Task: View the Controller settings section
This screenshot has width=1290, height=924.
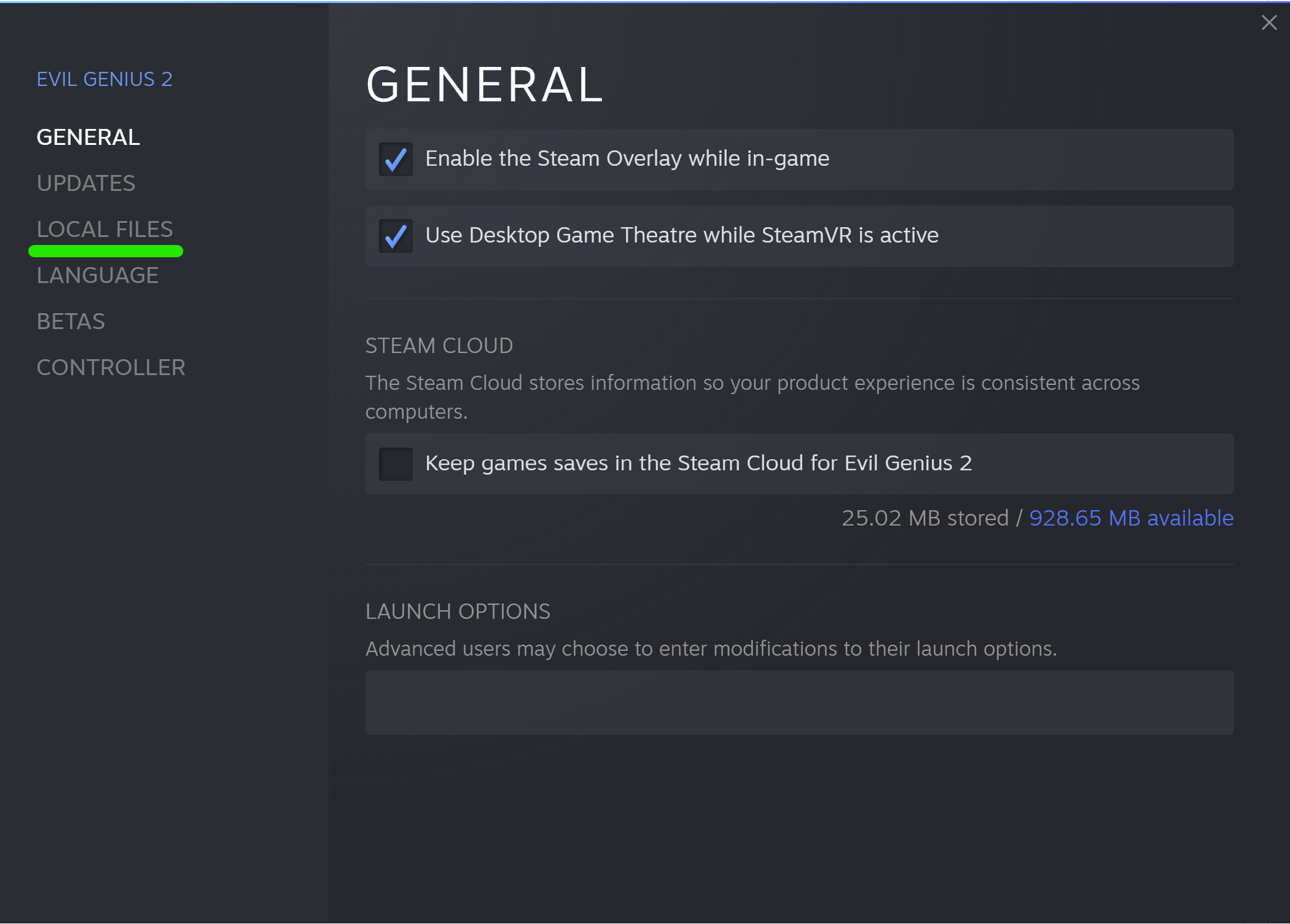Action: pos(111,367)
